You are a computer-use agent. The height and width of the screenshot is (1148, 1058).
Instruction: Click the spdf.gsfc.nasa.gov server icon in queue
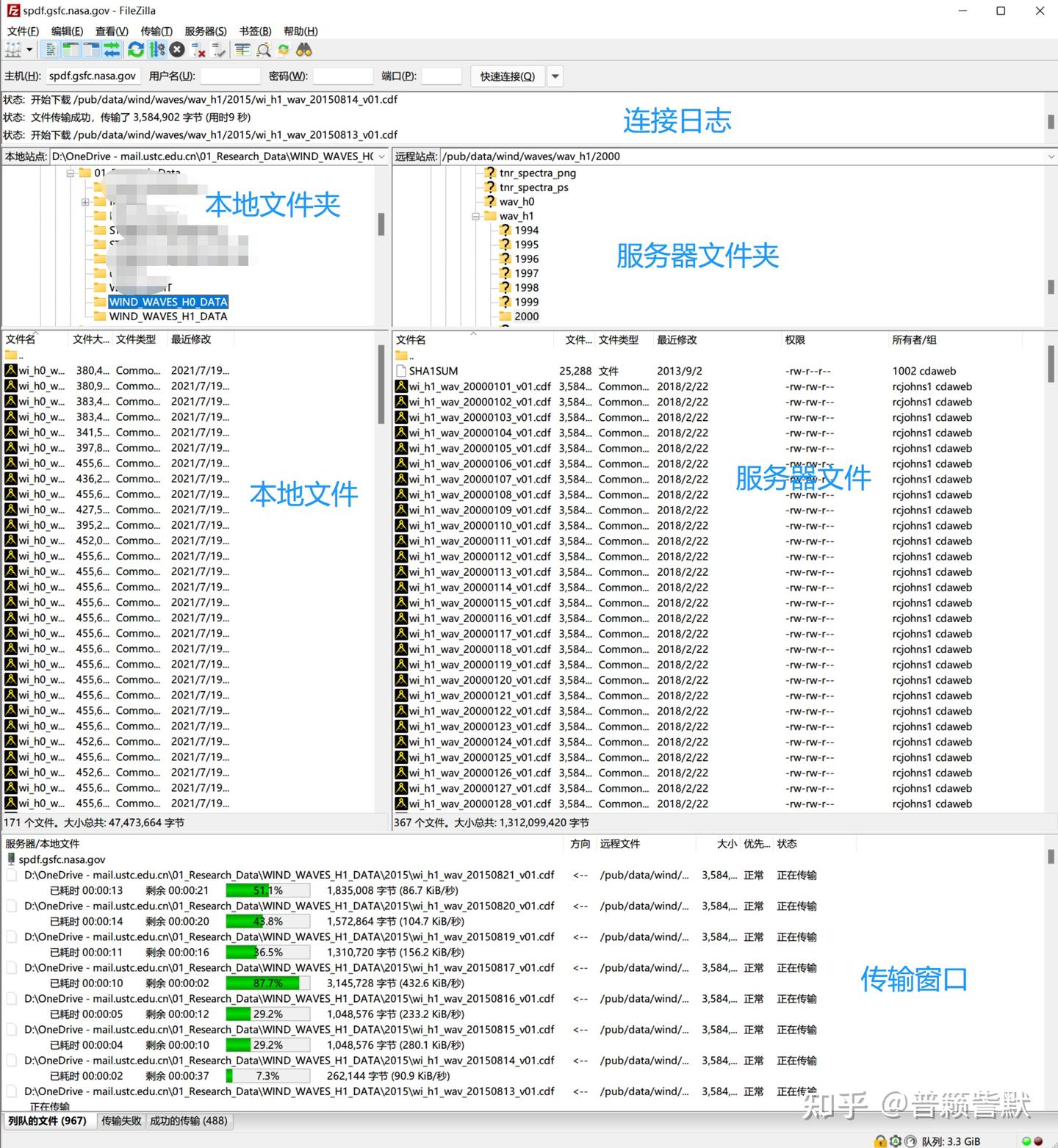pyautogui.click(x=11, y=859)
